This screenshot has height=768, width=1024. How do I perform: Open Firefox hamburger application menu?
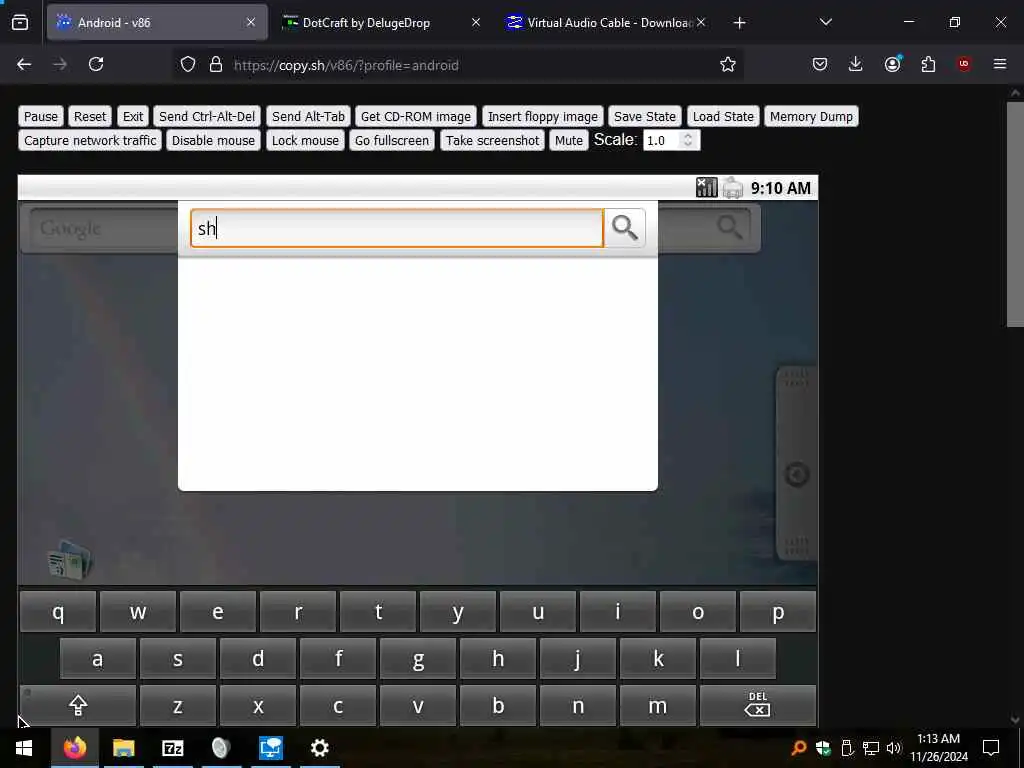[x=1000, y=65]
